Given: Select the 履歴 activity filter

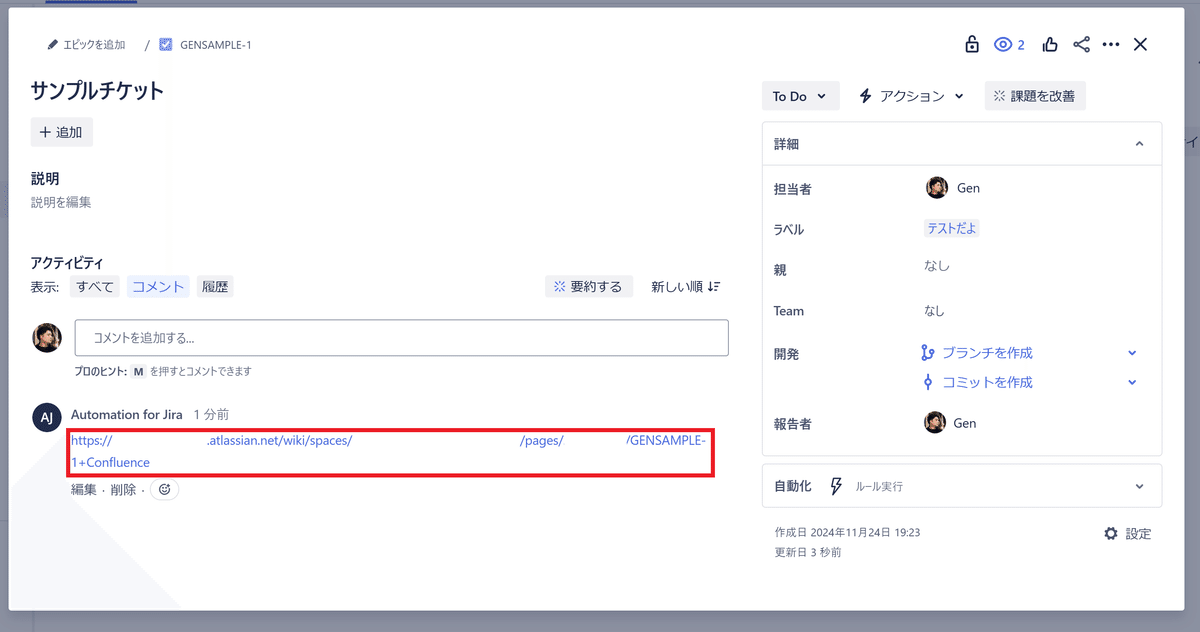Looking at the screenshot, I should (x=215, y=287).
